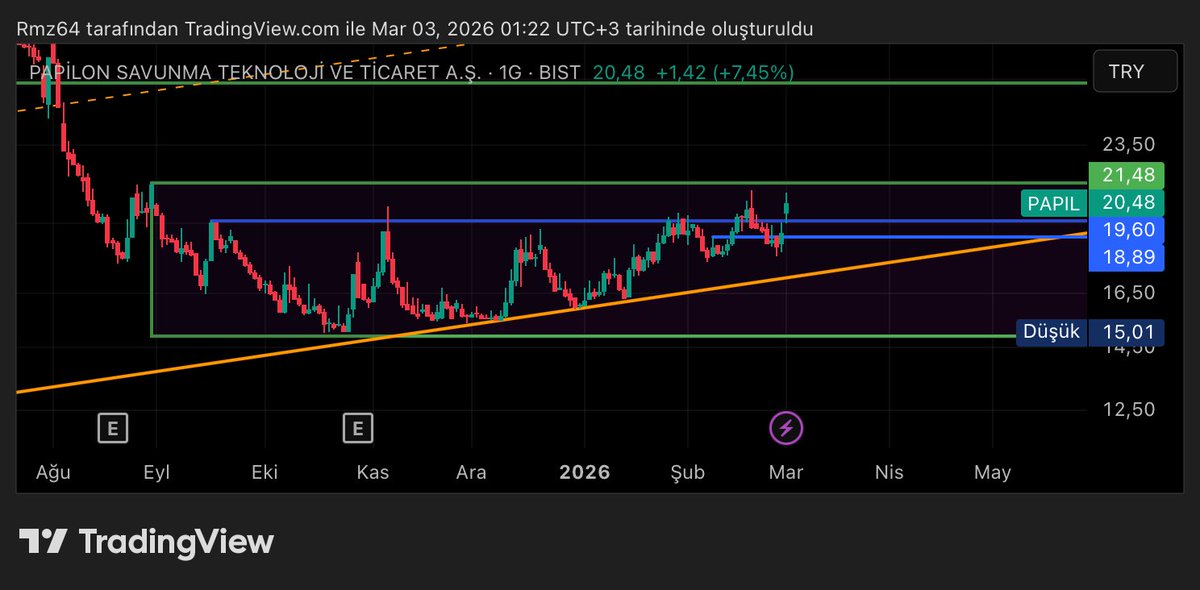Viewport: 1200px width, 590px height.
Task: Click the +1,42 (+7,45%) change value
Action: pyautogui.click(x=725, y=72)
